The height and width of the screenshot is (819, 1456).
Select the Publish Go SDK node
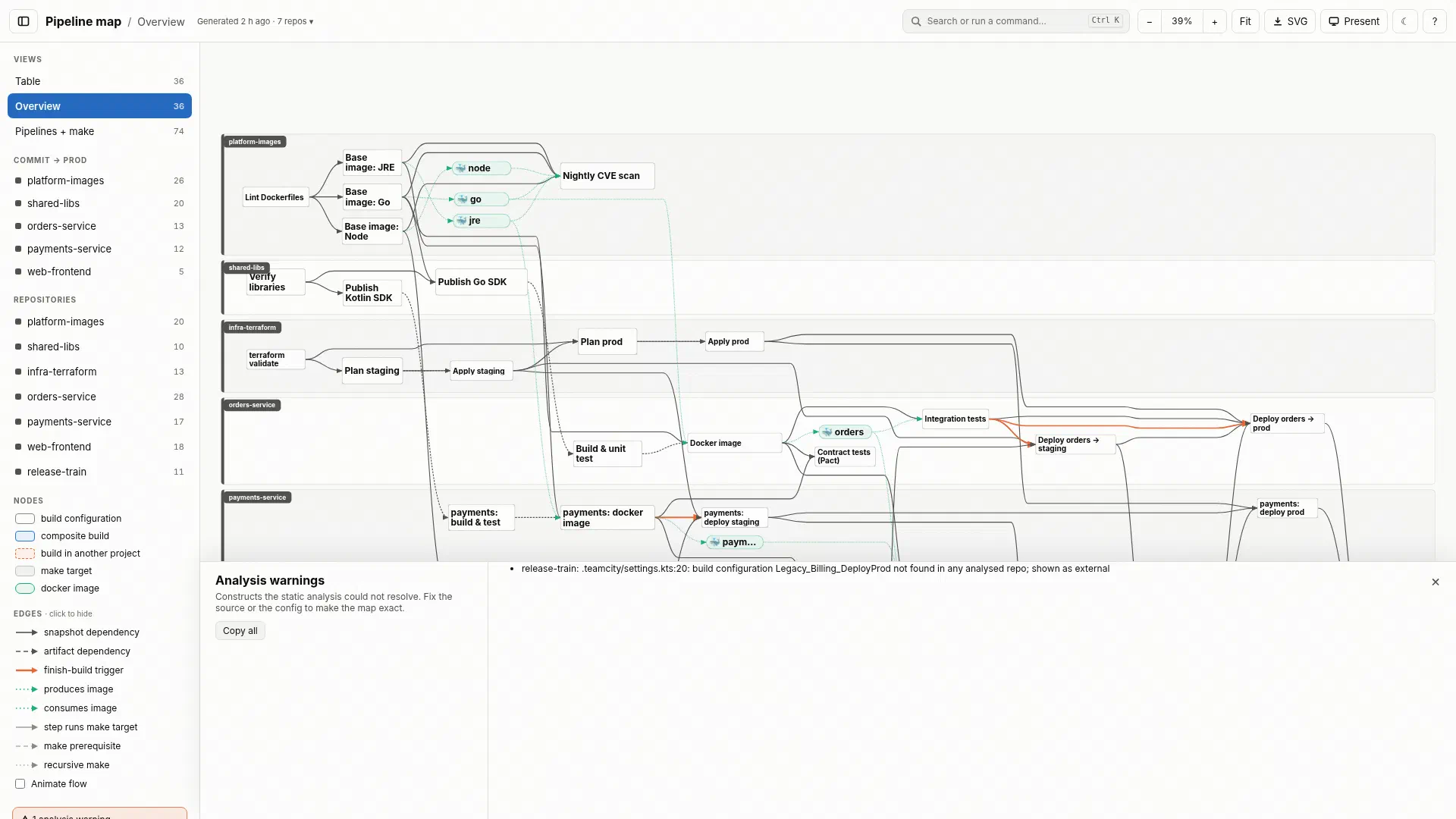point(481,282)
